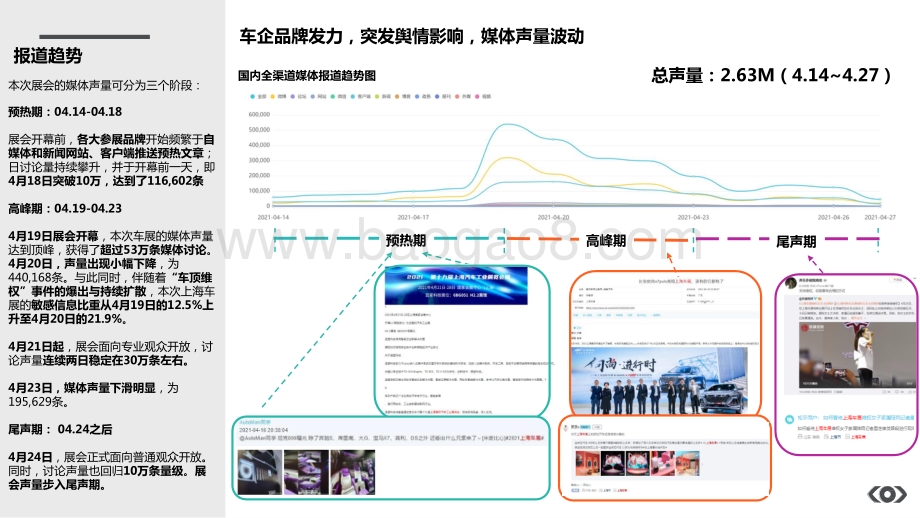Open the car launch ceremony photo
Image resolution: width=920 pixels, height=518 pixels.
[659, 381]
